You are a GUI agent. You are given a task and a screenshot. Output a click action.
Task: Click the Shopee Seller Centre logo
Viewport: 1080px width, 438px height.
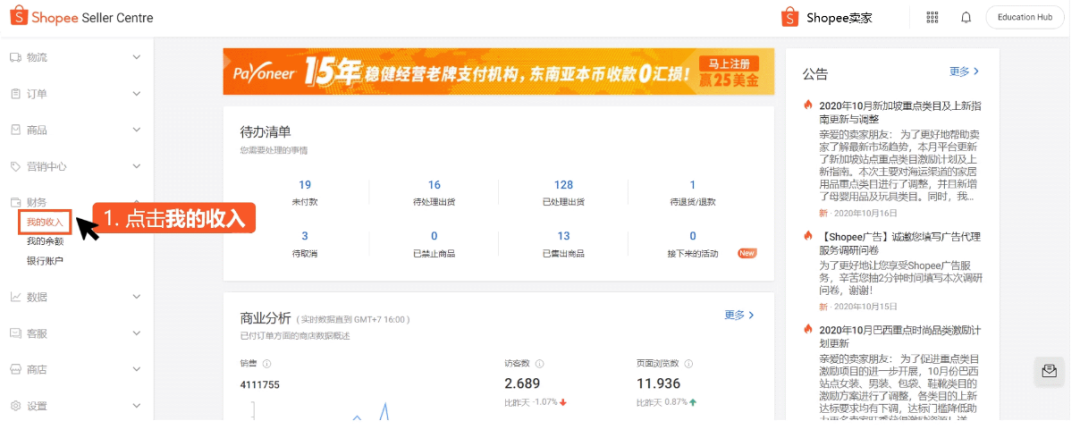click(x=81, y=17)
